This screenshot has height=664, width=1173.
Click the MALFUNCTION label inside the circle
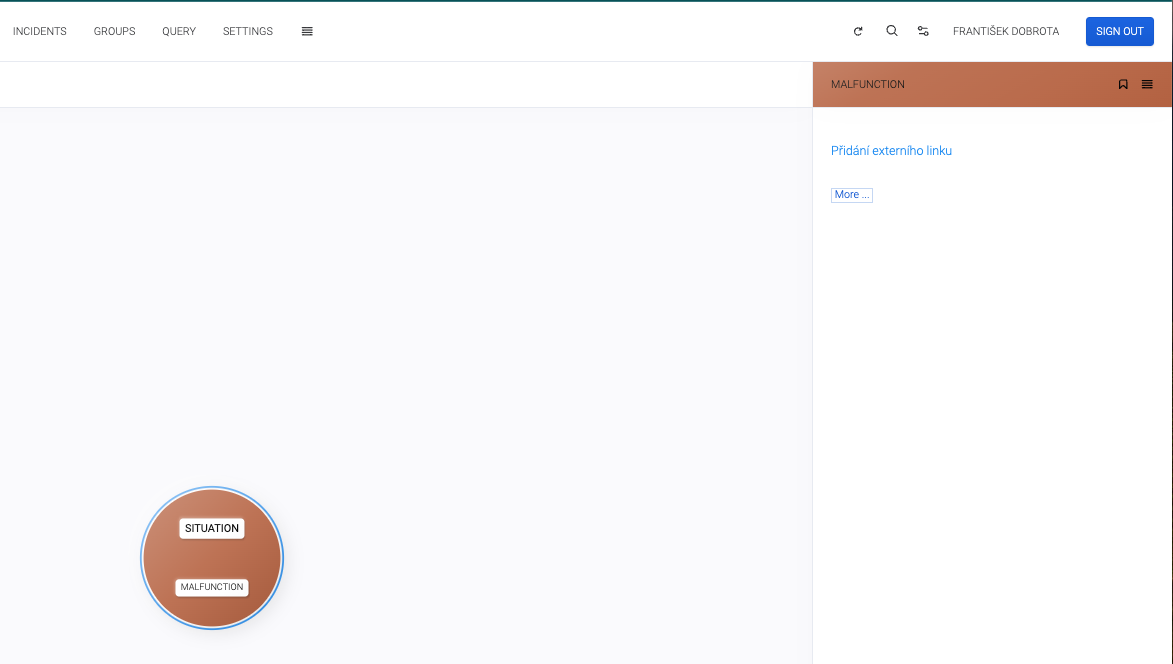(x=212, y=587)
